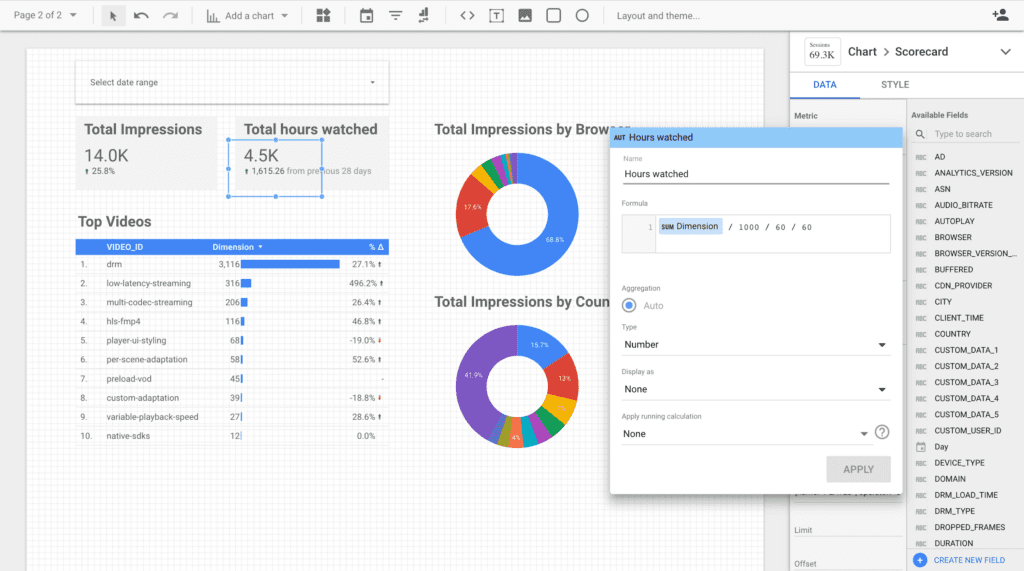Screen dimensions: 1024x571
Task: Open the Type Number dropdown
Action: 756,344
